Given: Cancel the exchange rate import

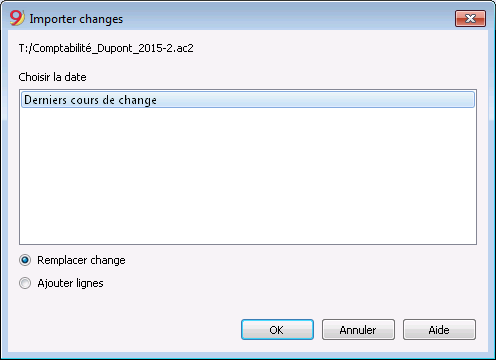Looking at the screenshot, I should [358, 330].
